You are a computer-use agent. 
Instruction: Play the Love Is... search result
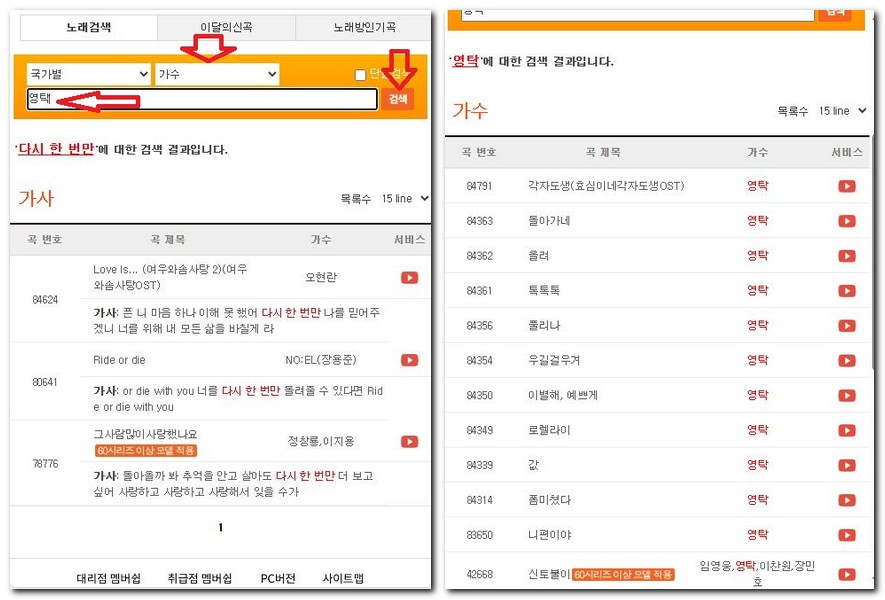pyautogui.click(x=408, y=278)
